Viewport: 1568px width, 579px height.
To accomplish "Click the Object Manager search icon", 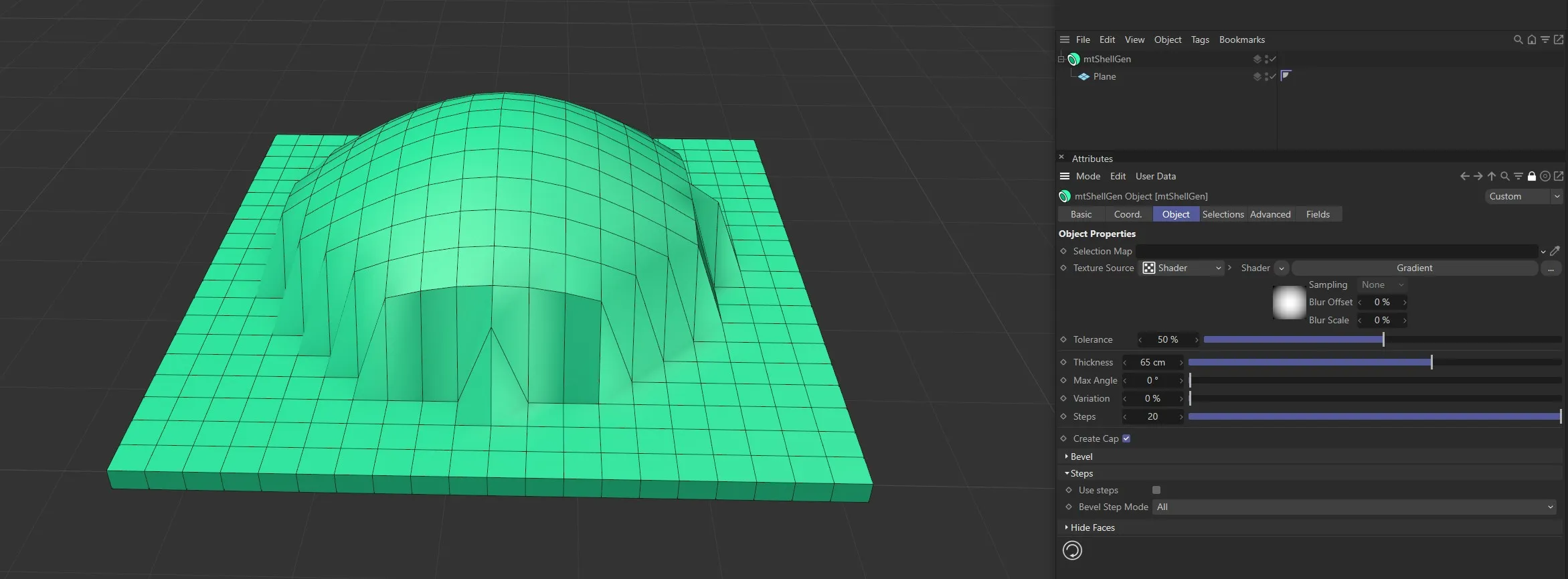I will [1518, 39].
